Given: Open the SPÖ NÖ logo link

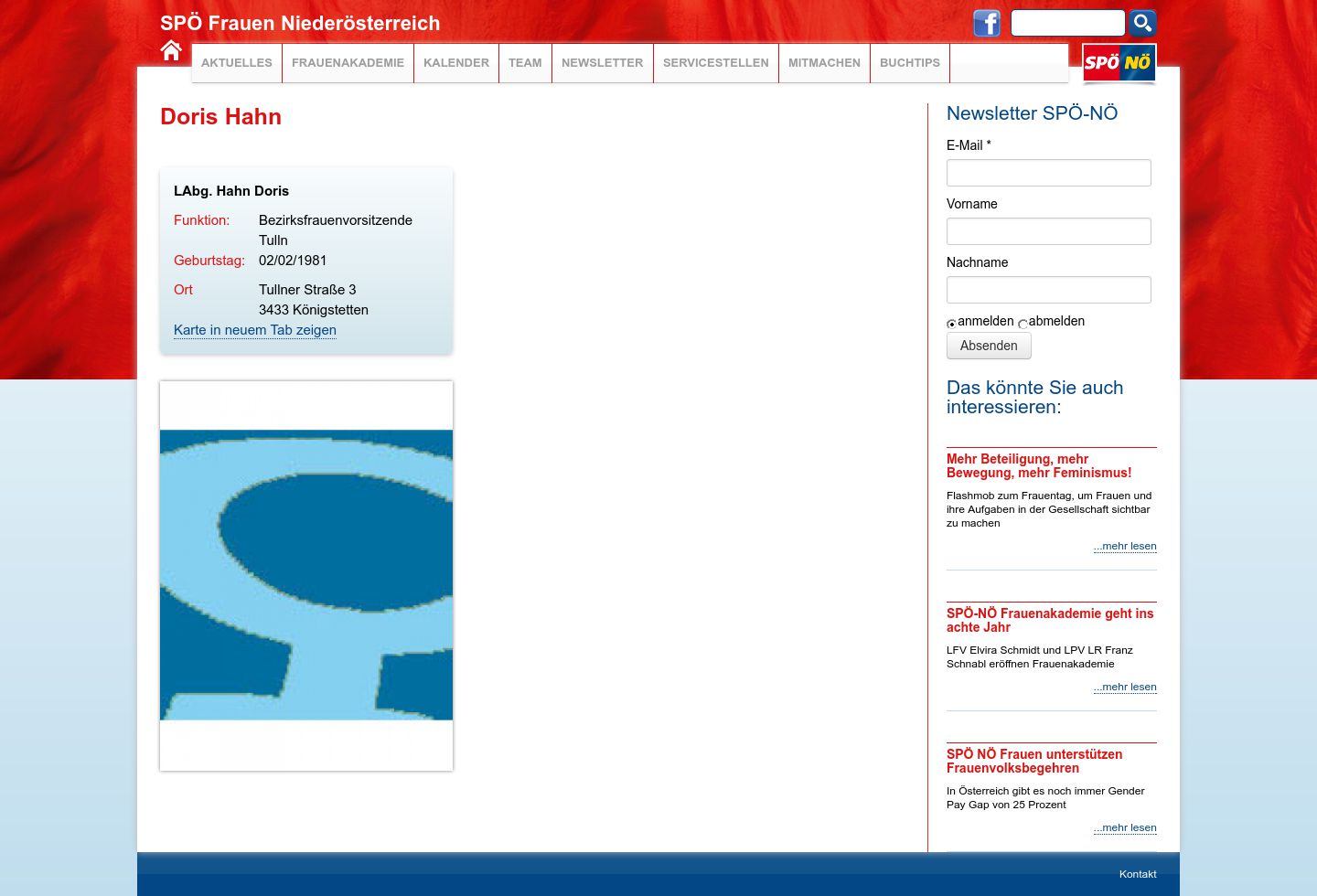Looking at the screenshot, I should coord(1119,63).
